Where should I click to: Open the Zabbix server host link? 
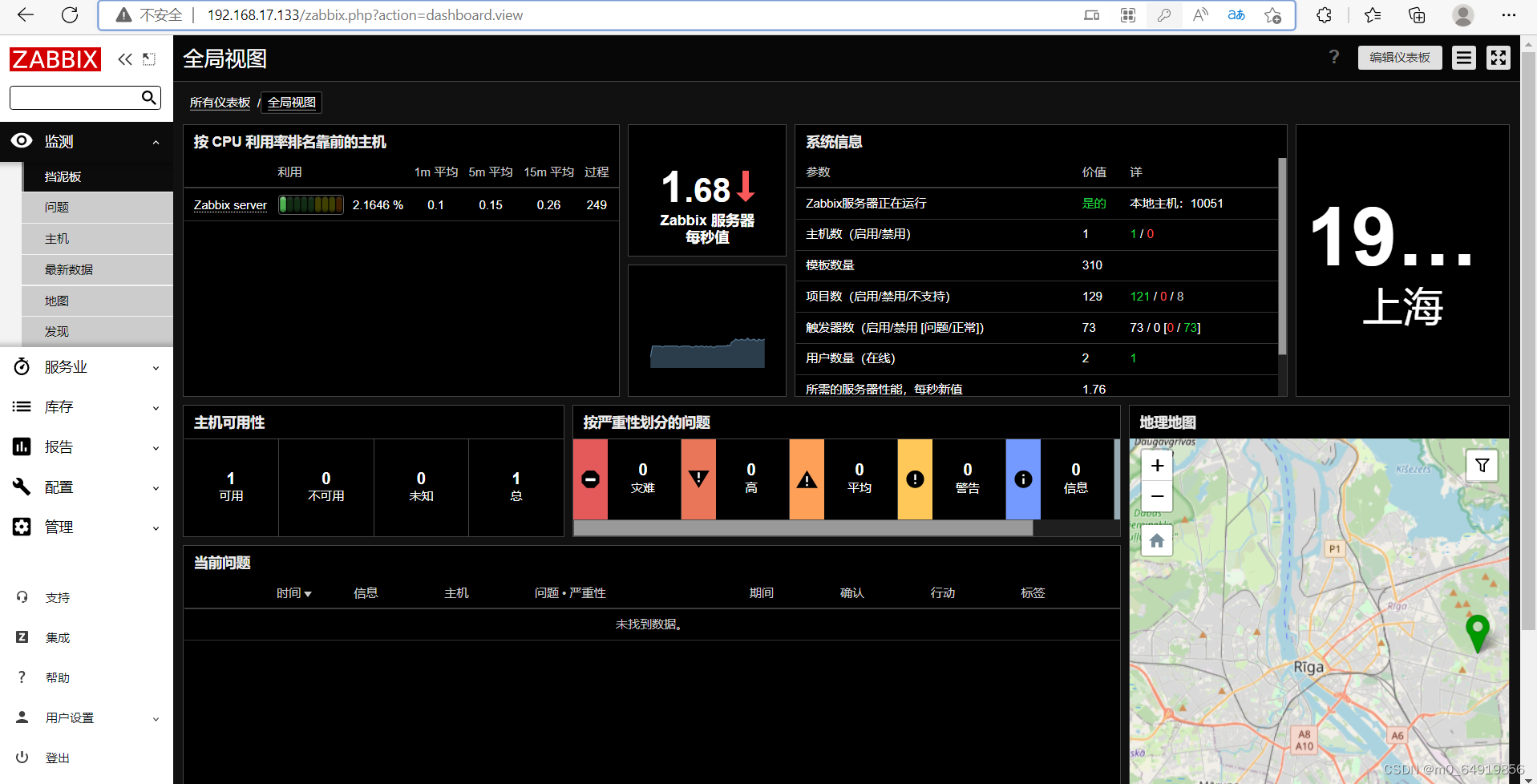point(230,205)
